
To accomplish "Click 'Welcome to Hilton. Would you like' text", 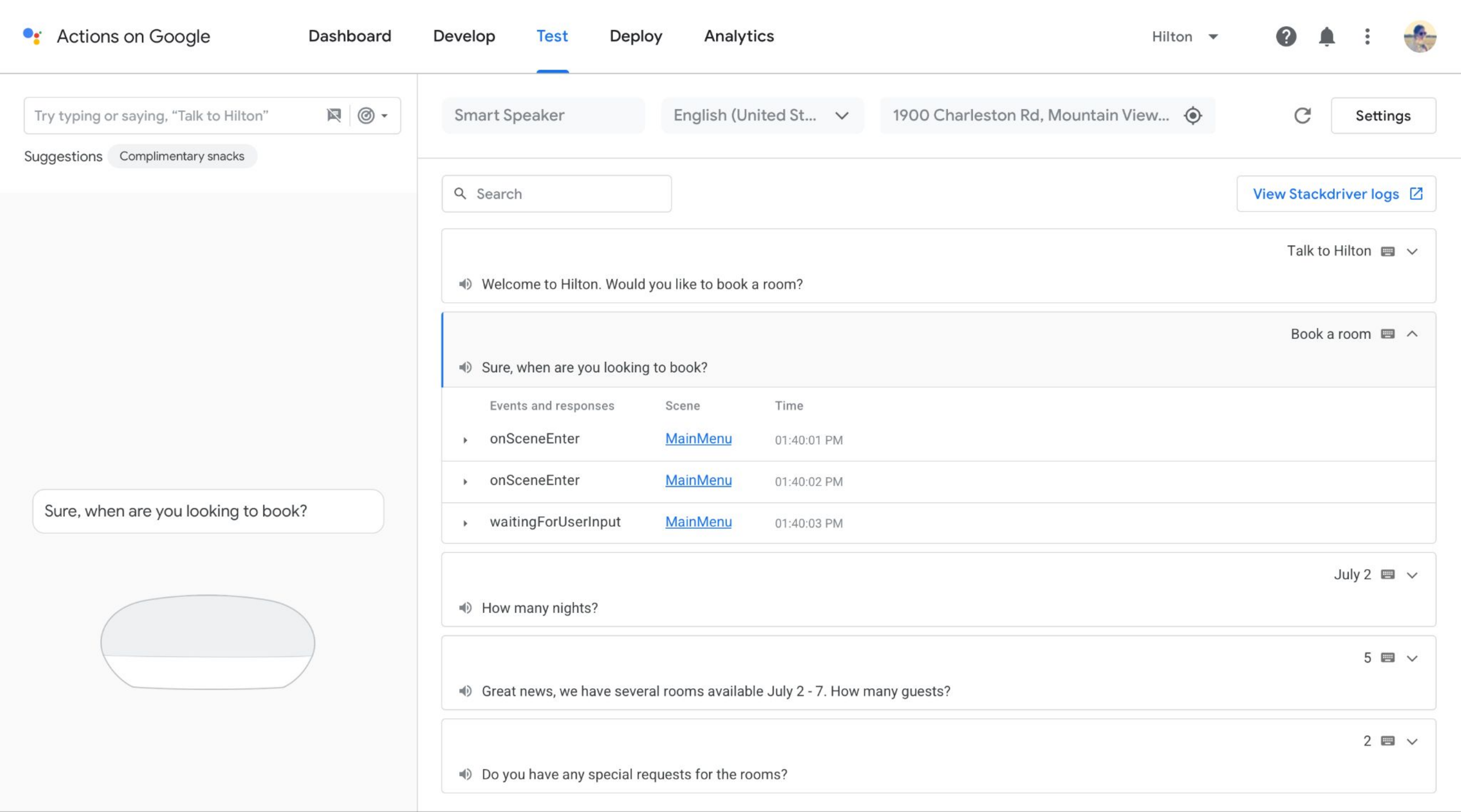I will pos(642,284).
